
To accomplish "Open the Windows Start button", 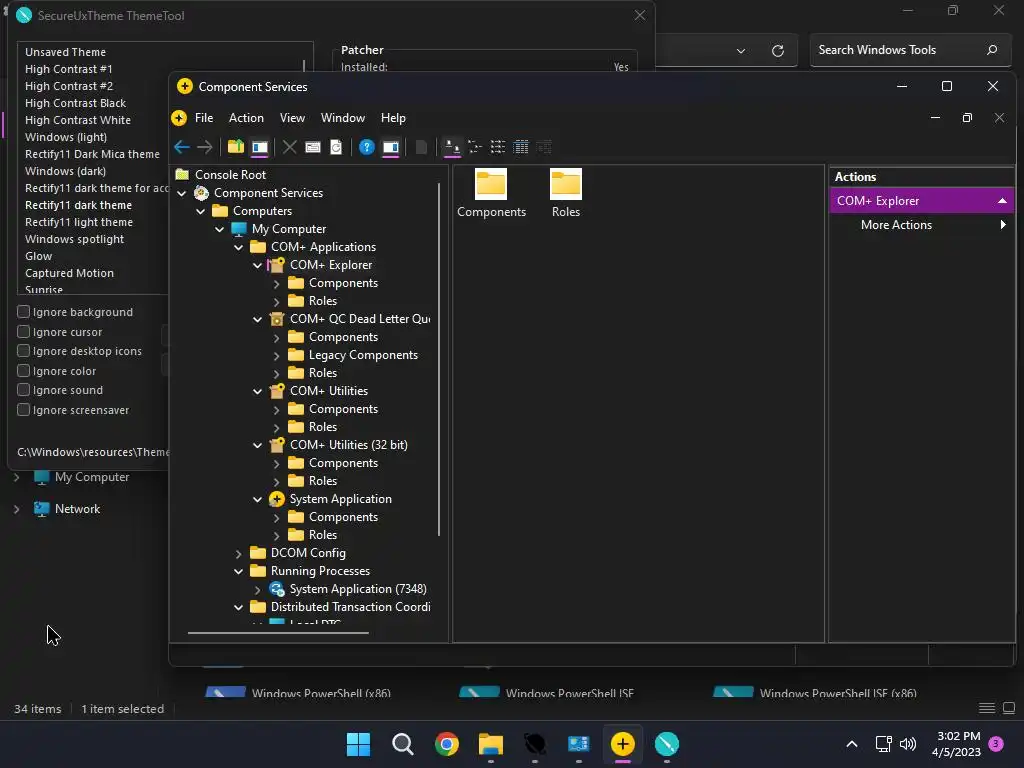I will point(359,744).
